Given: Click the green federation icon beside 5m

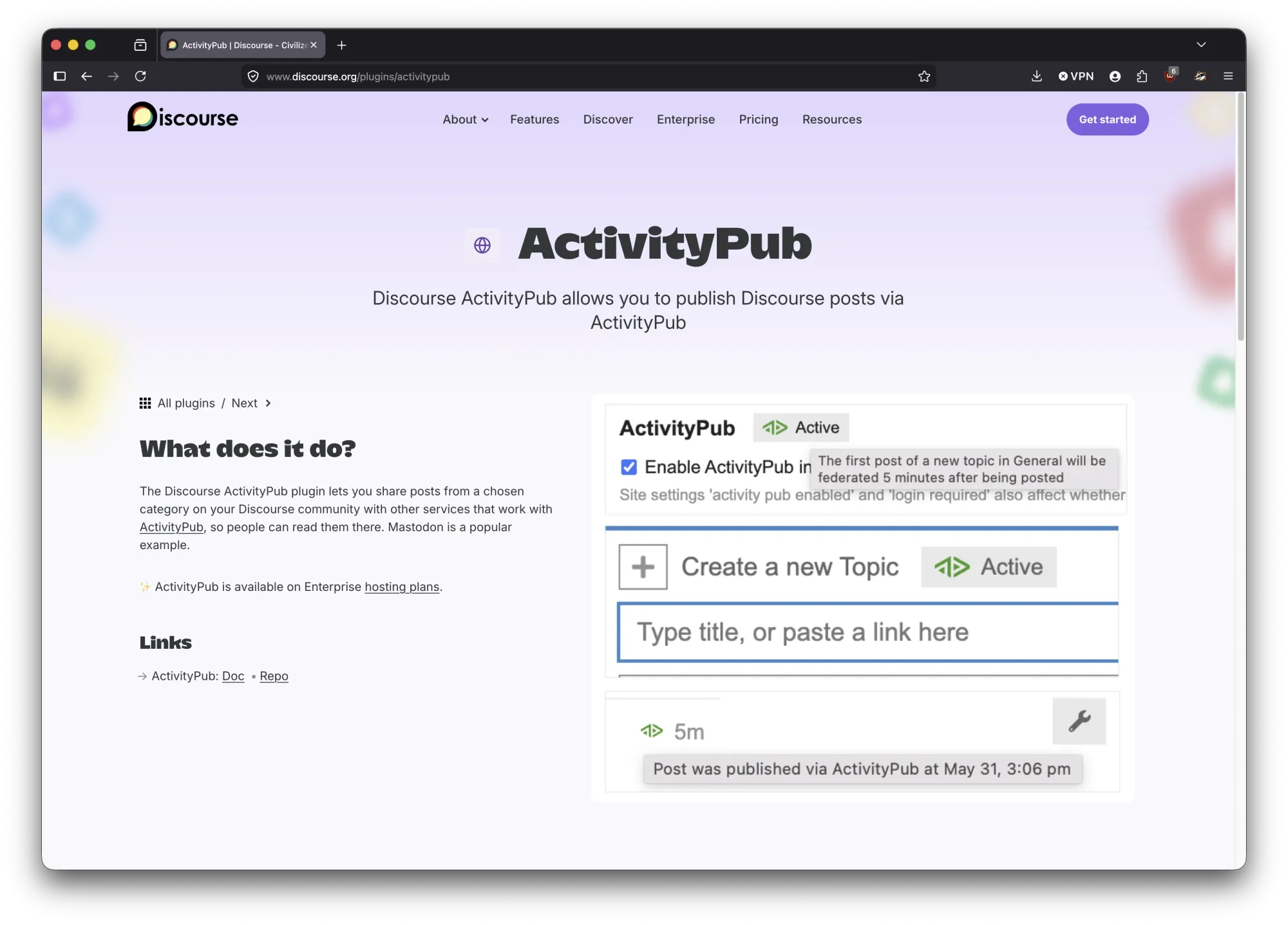Looking at the screenshot, I should pyautogui.click(x=652, y=731).
